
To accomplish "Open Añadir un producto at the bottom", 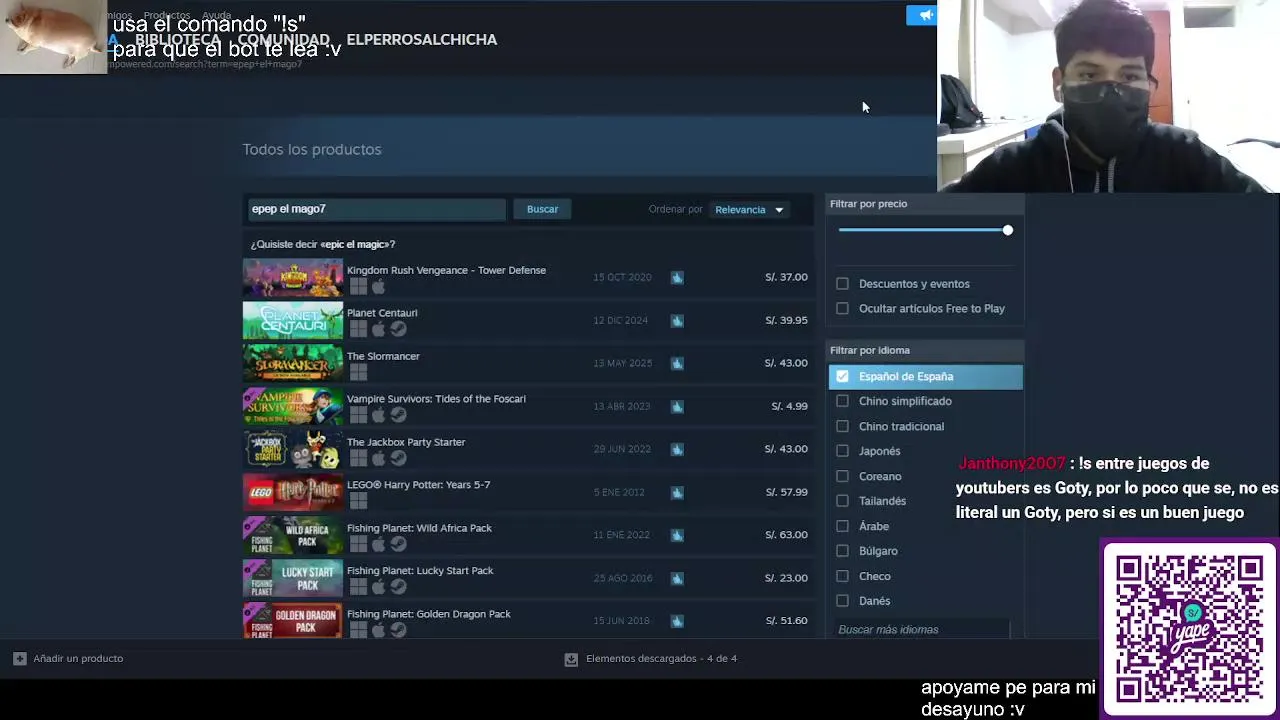I will coord(68,658).
